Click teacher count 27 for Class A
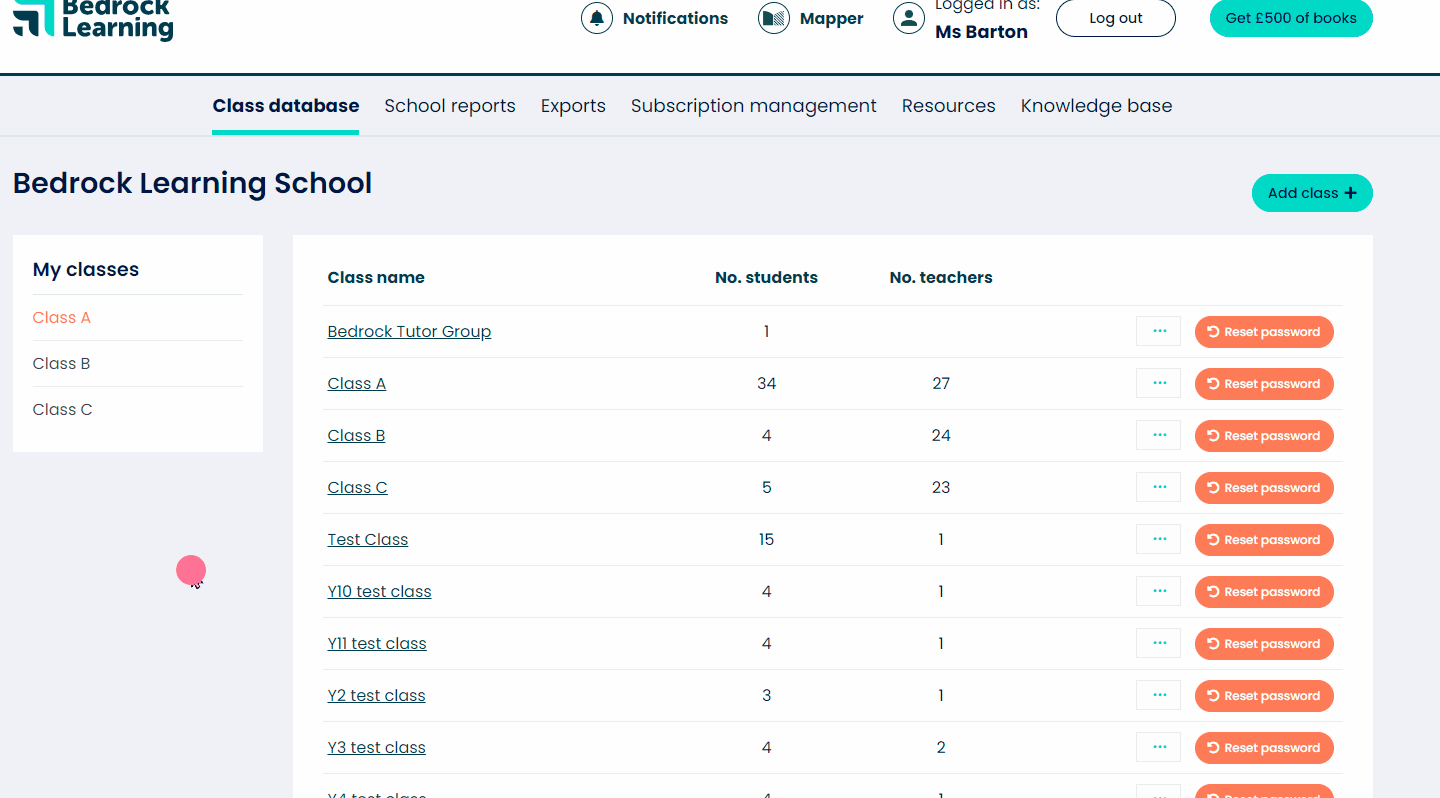This screenshot has width=1440, height=798. (x=941, y=384)
